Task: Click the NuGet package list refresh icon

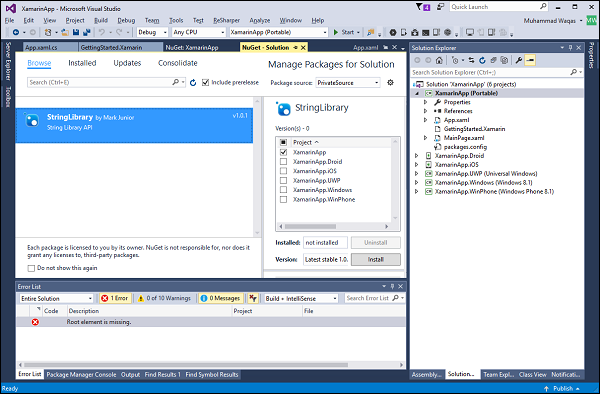Action: click(193, 83)
